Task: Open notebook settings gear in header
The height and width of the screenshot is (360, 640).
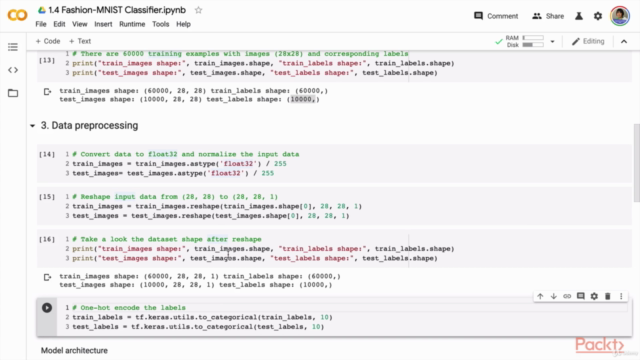Action: point(598,16)
